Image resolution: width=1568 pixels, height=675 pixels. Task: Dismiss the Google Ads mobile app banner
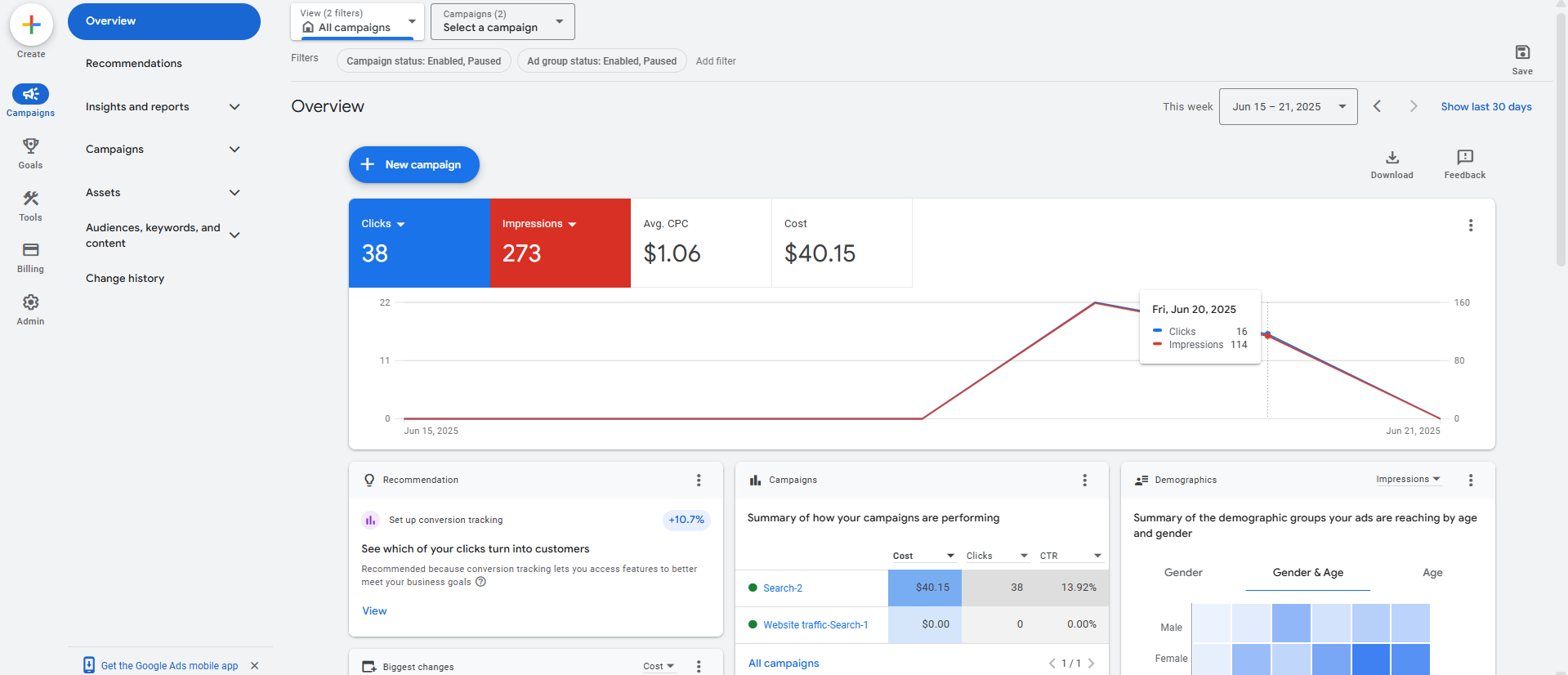[x=255, y=666]
